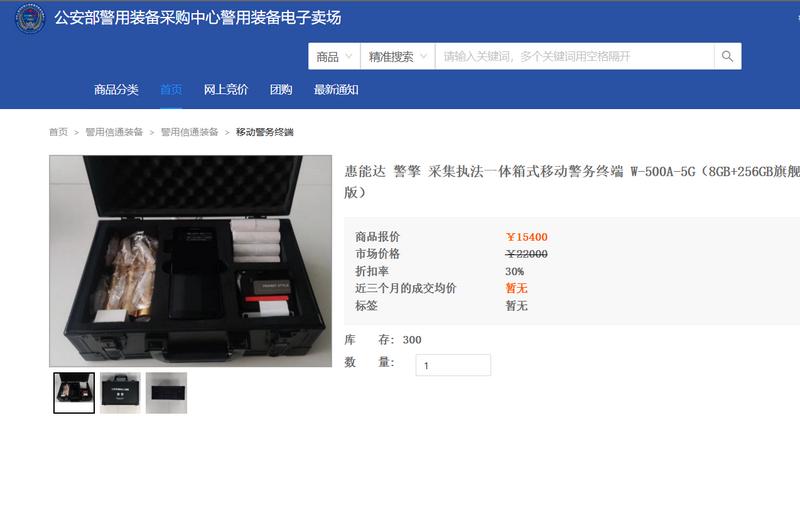
Task: Click the first 警用信通装备 breadcrumb
Action: coord(114,132)
